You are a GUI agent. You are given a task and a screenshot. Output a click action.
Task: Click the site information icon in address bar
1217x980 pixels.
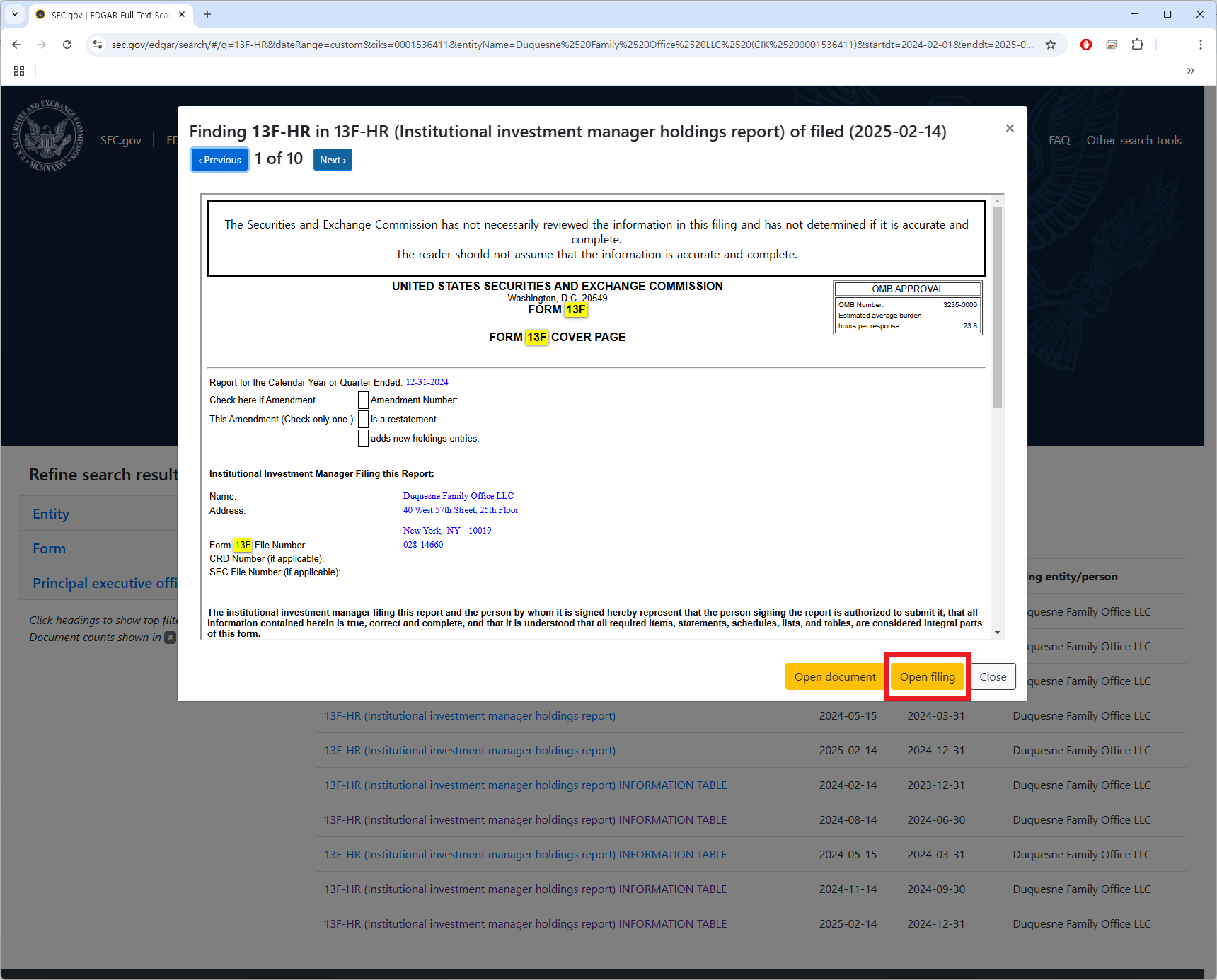pyautogui.click(x=98, y=45)
